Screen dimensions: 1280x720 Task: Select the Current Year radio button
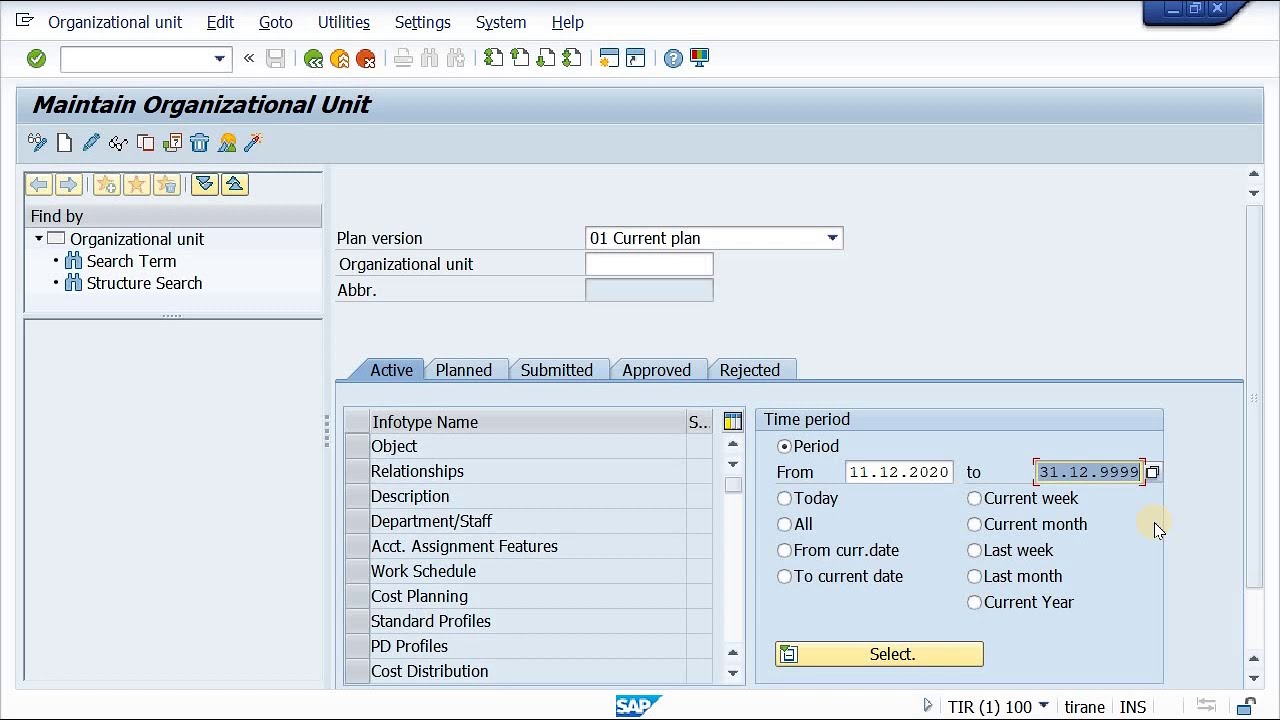click(x=974, y=602)
